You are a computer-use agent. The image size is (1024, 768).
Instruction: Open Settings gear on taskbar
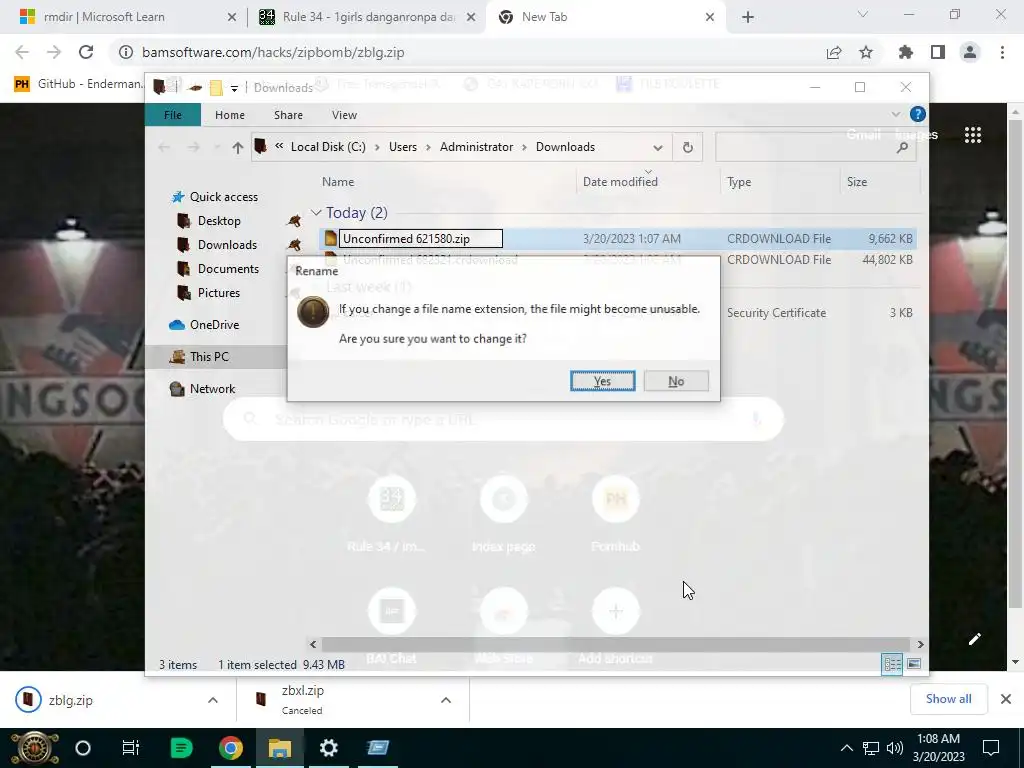[328, 748]
